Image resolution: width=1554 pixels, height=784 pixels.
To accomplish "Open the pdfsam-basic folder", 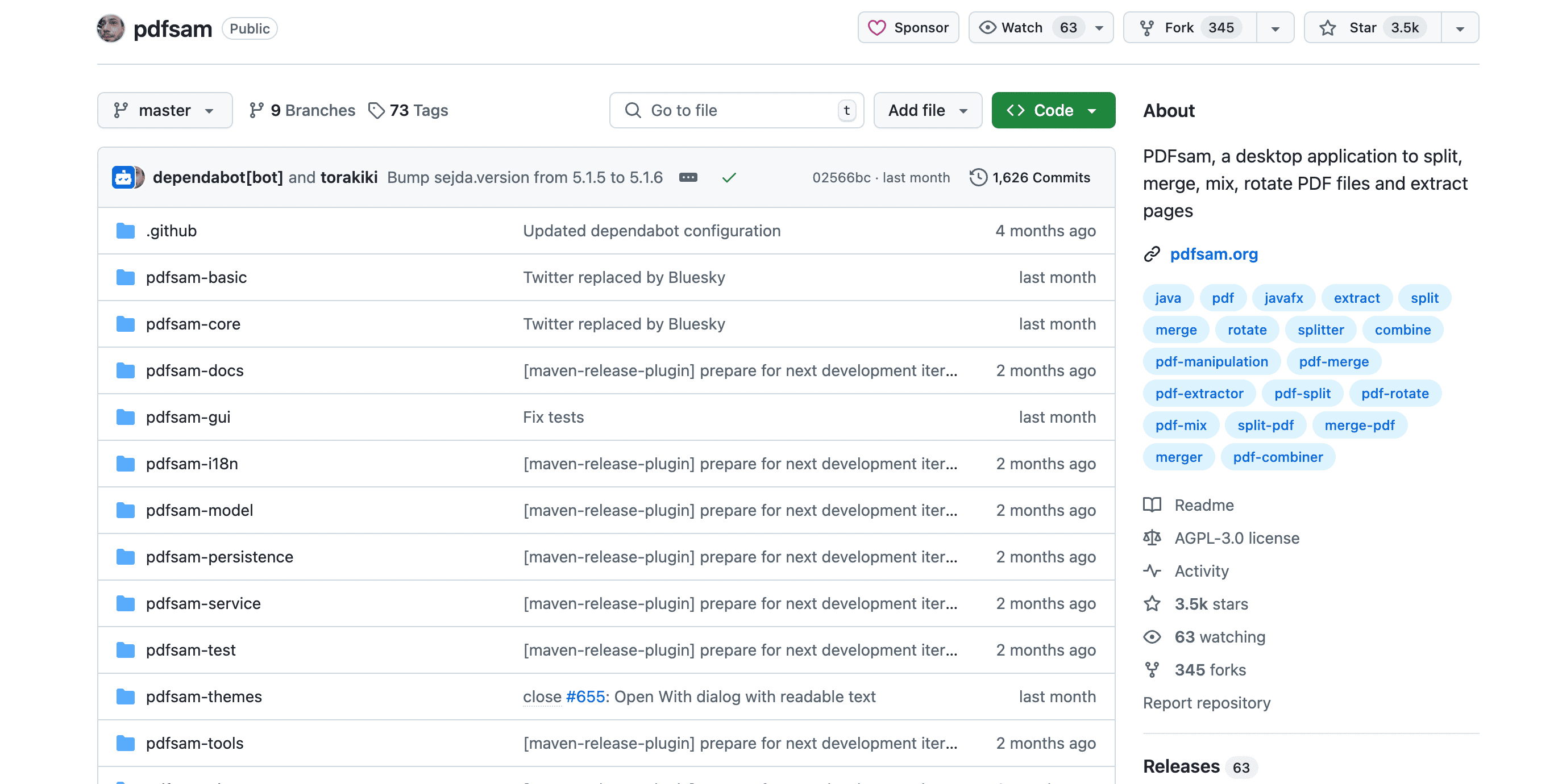I will (x=197, y=277).
